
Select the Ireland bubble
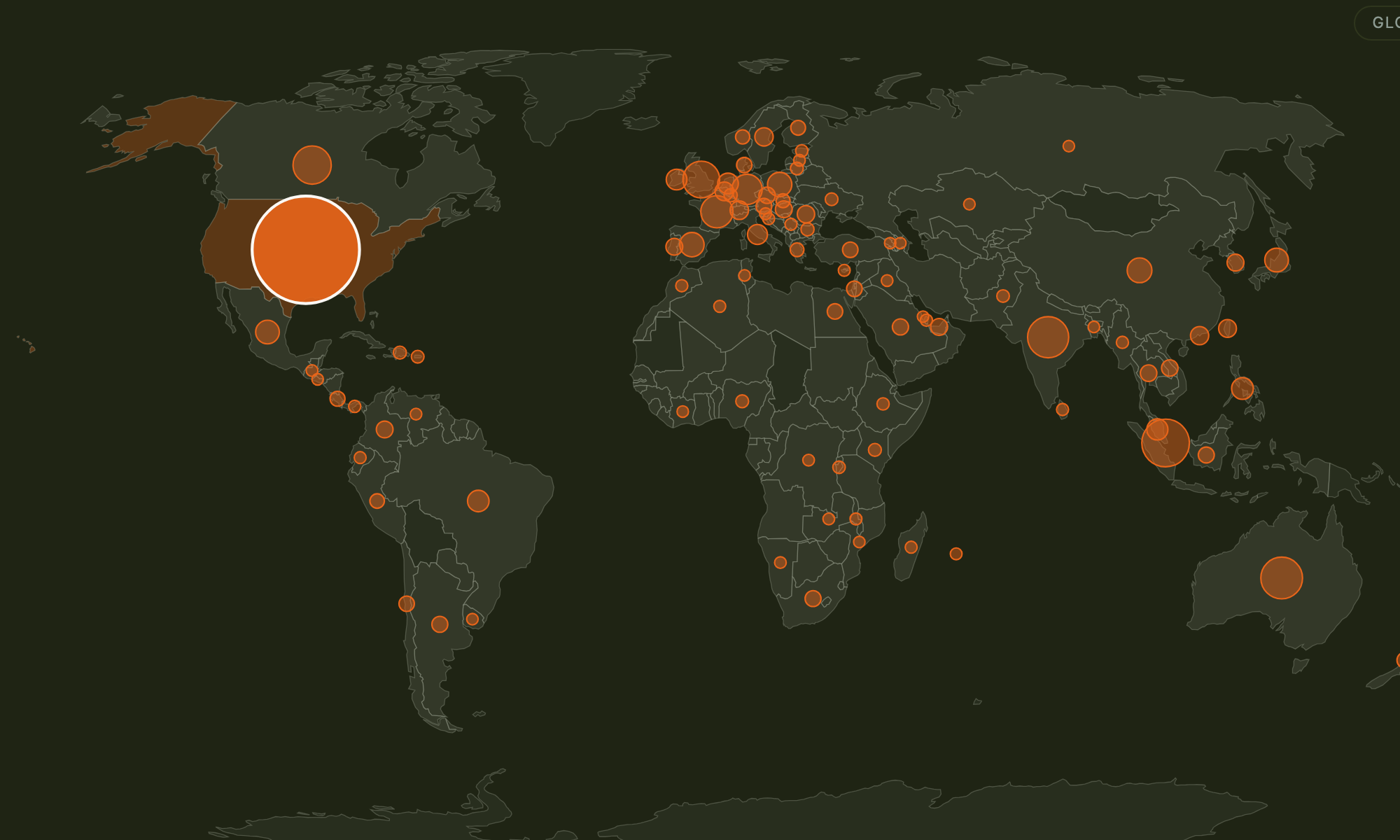click(x=676, y=179)
